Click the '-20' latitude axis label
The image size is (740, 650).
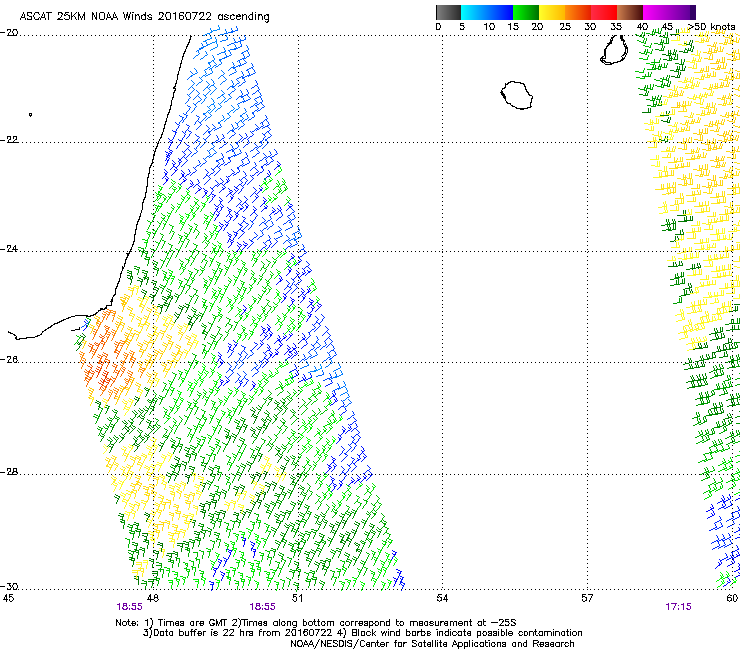[x=9, y=33]
